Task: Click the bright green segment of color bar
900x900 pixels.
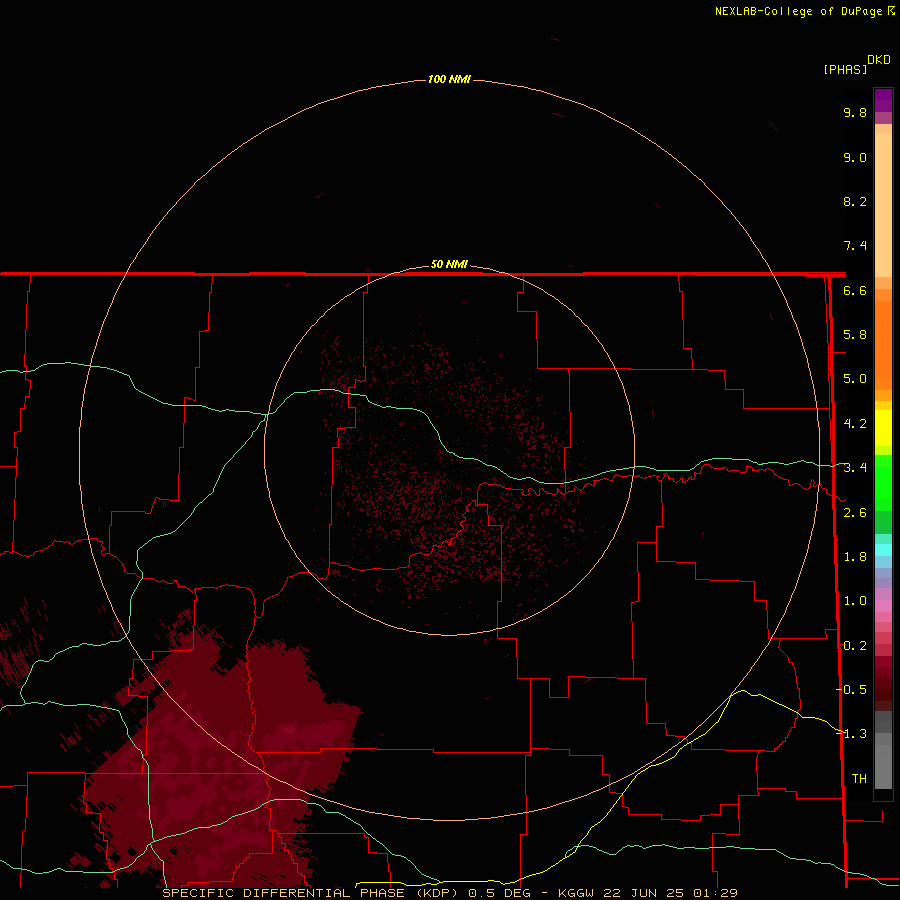Action: 883,482
